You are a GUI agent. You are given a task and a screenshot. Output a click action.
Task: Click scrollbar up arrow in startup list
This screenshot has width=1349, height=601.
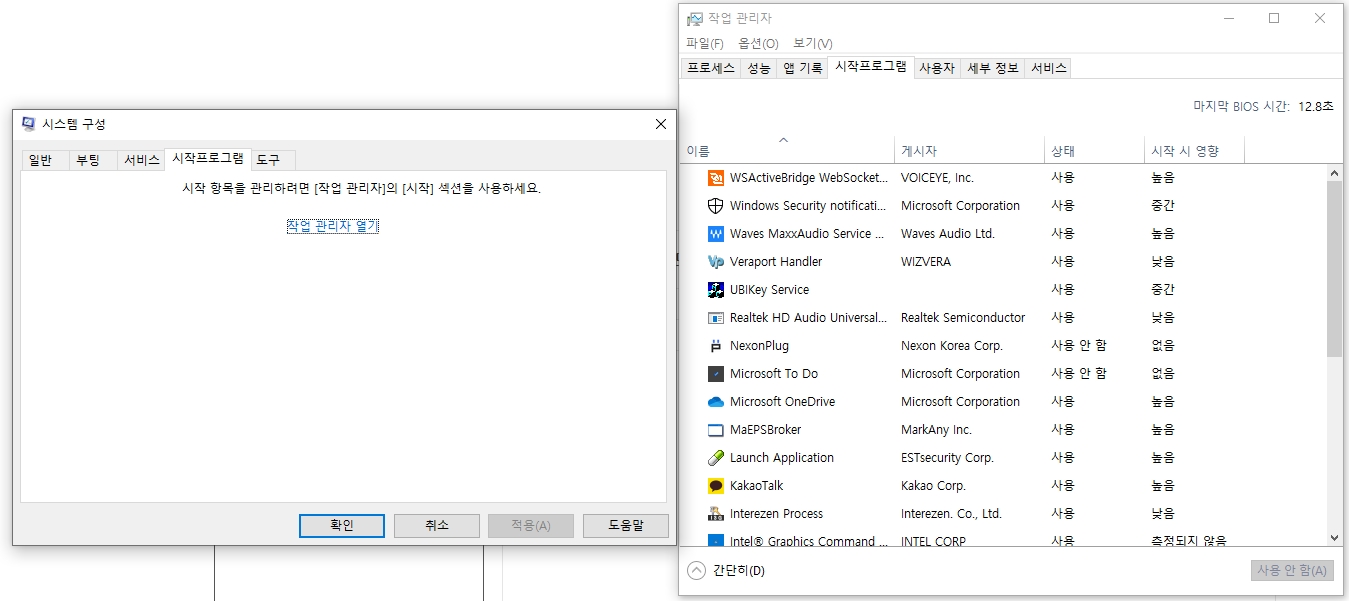[x=1335, y=173]
